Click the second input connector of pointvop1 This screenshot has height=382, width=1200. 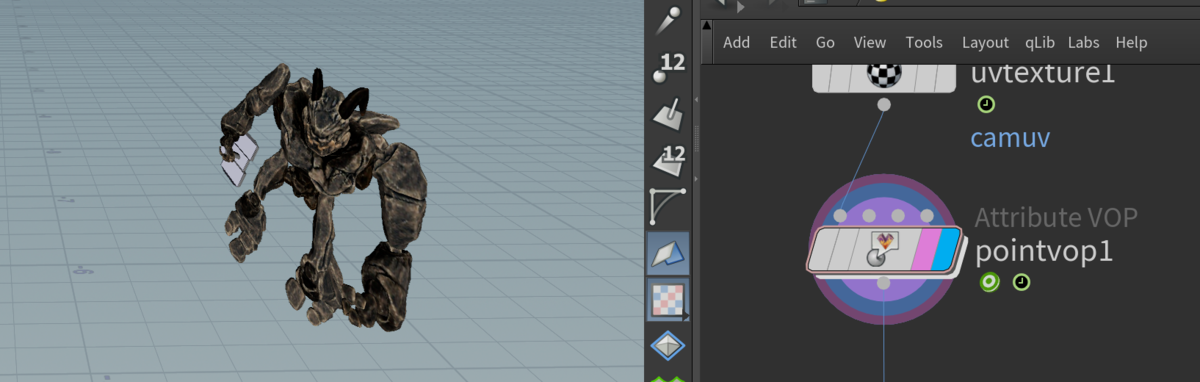(x=869, y=216)
